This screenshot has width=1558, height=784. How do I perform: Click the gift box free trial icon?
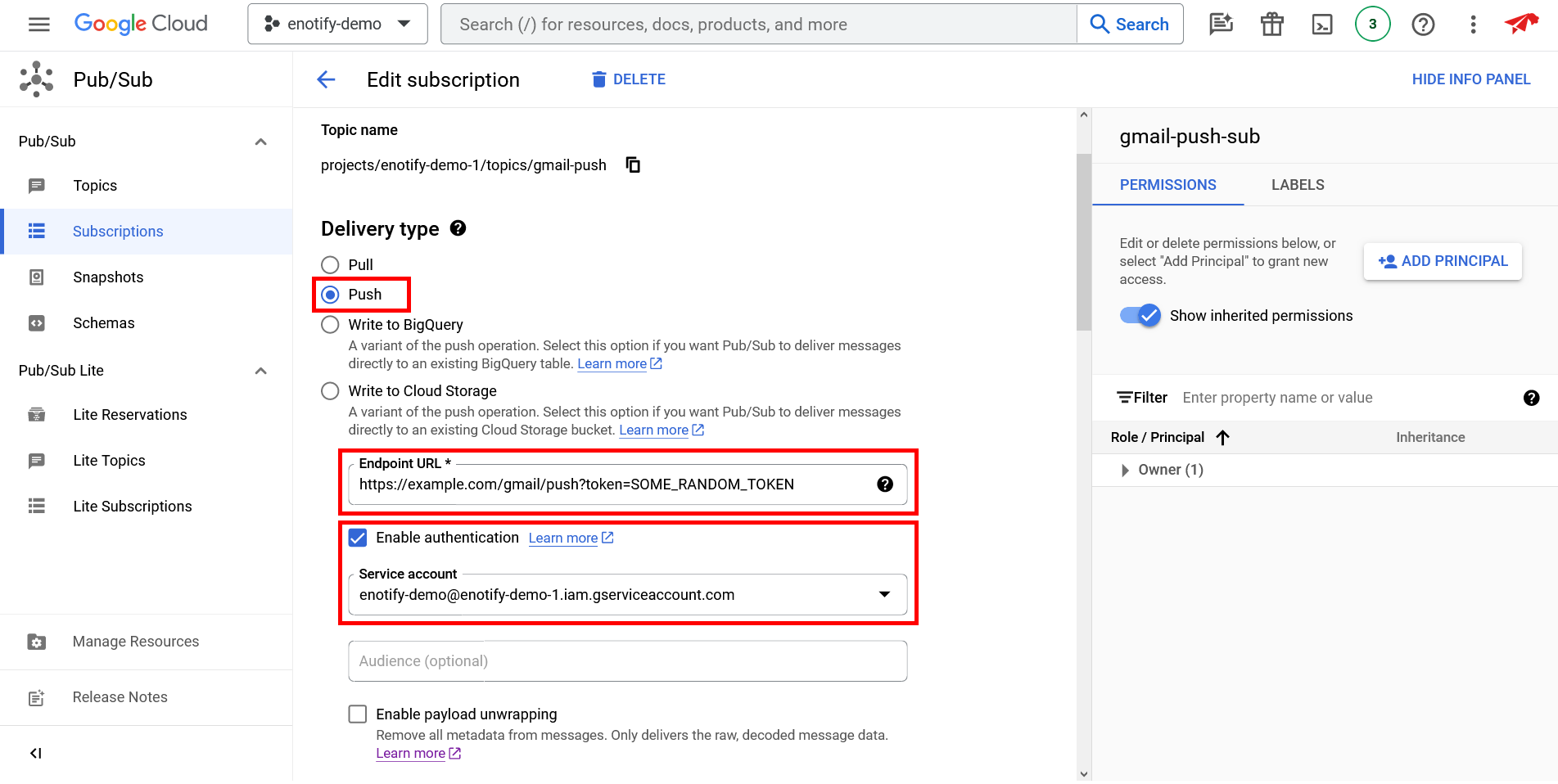1271,25
